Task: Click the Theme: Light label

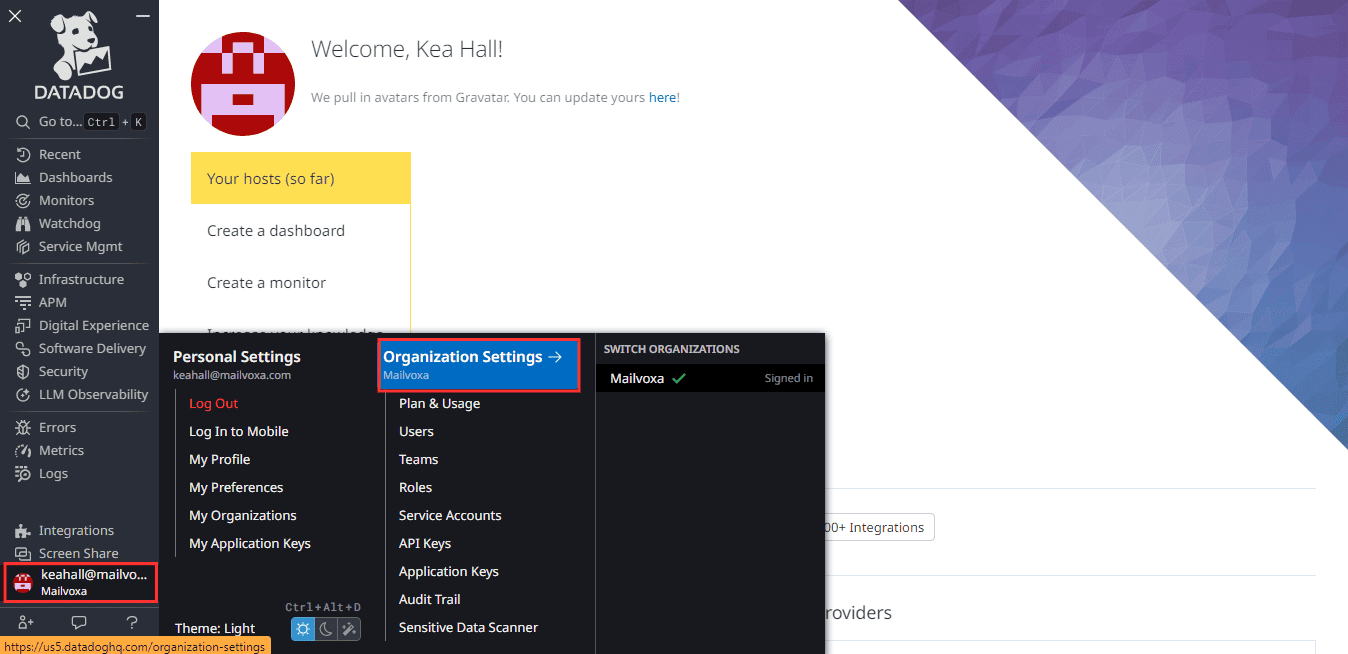Action: pos(215,629)
